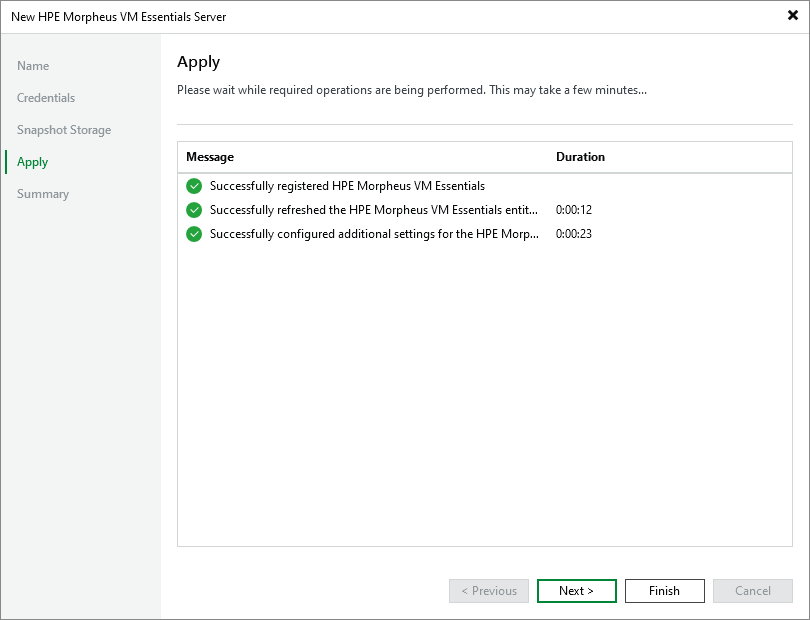Click the New HPE Morpheus VM Essentials Server title
Viewport: 810px width, 620px height.
pos(119,17)
